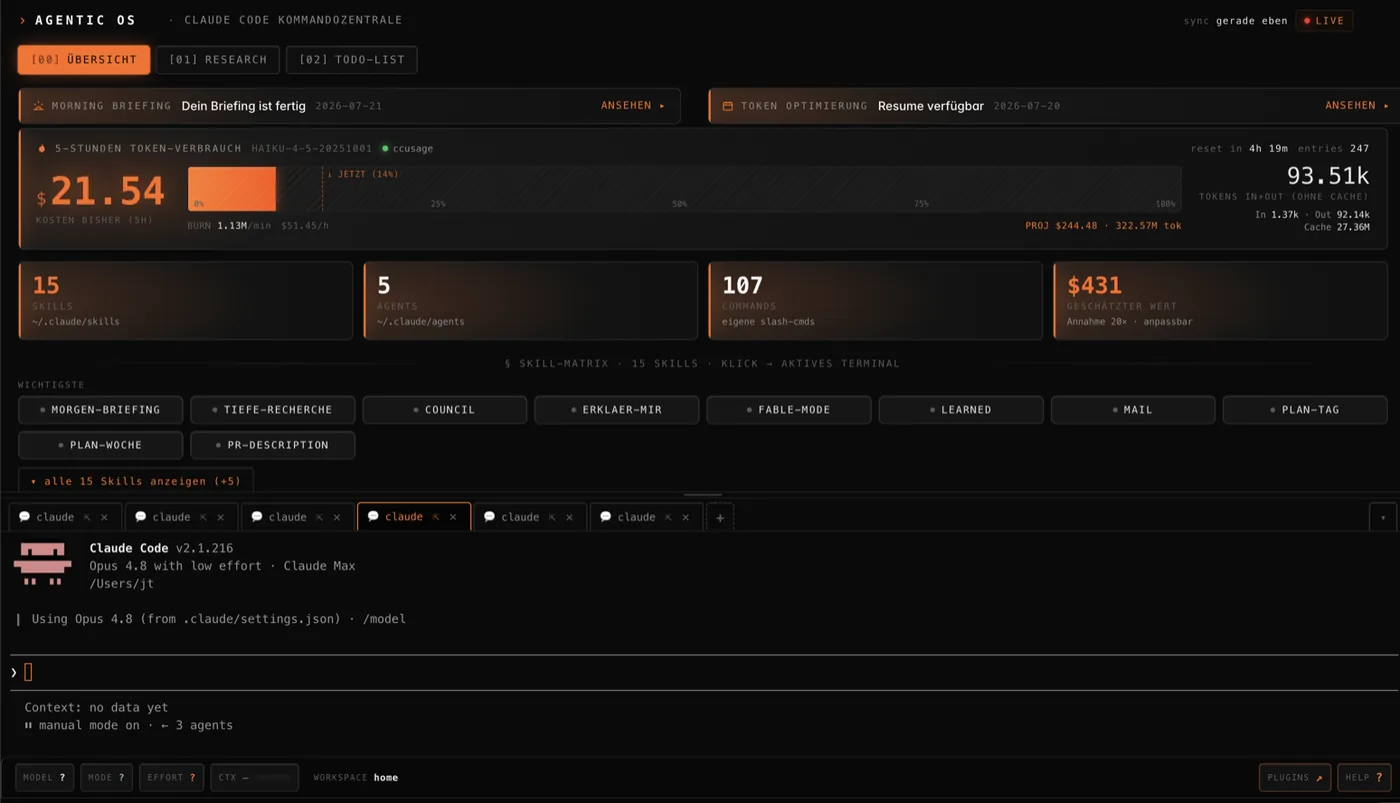
Task: Click the terminal prompt chevron
Action: (x=14, y=672)
